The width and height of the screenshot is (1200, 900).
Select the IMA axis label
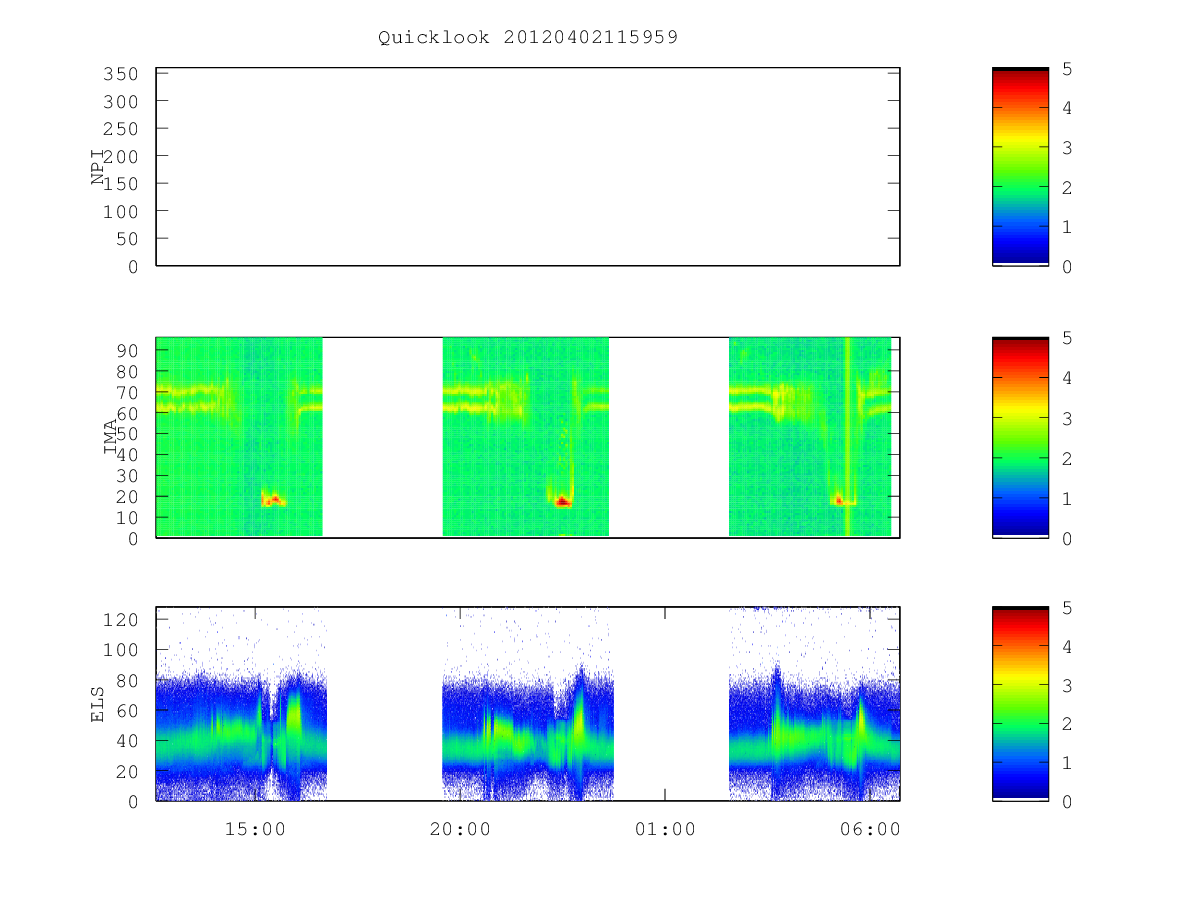pos(110,438)
